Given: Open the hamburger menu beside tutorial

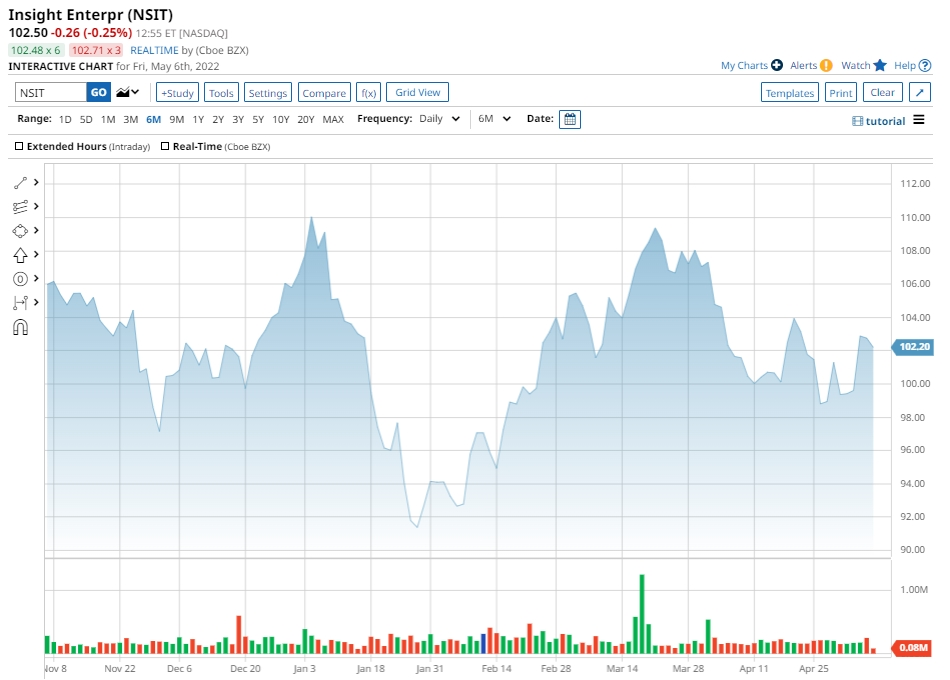Looking at the screenshot, I should coord(918,120).
